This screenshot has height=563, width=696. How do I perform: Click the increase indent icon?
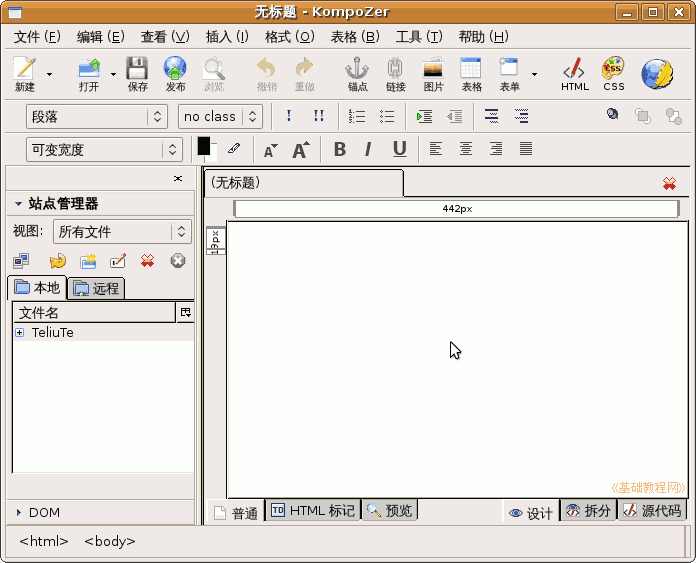424,116
